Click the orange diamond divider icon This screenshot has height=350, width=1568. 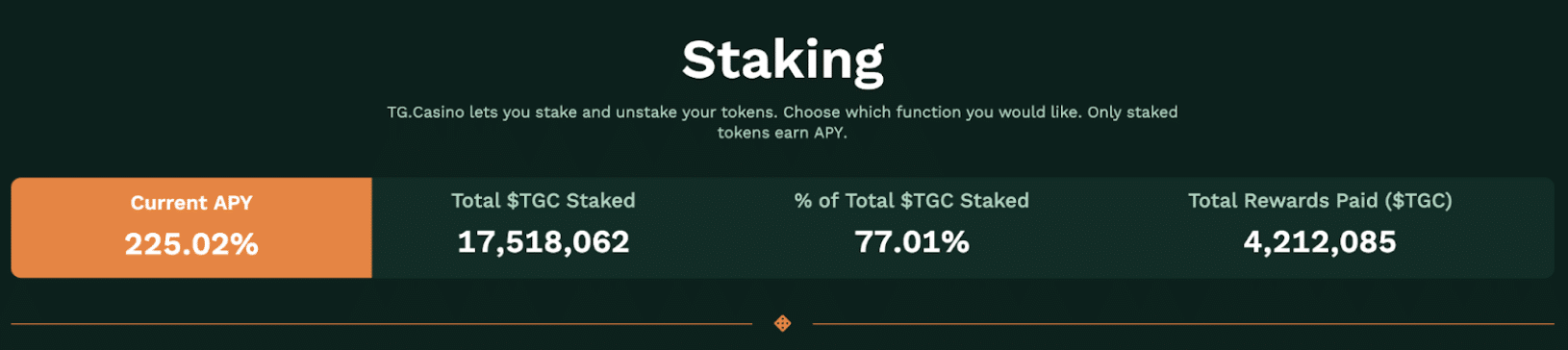(783, 324)
